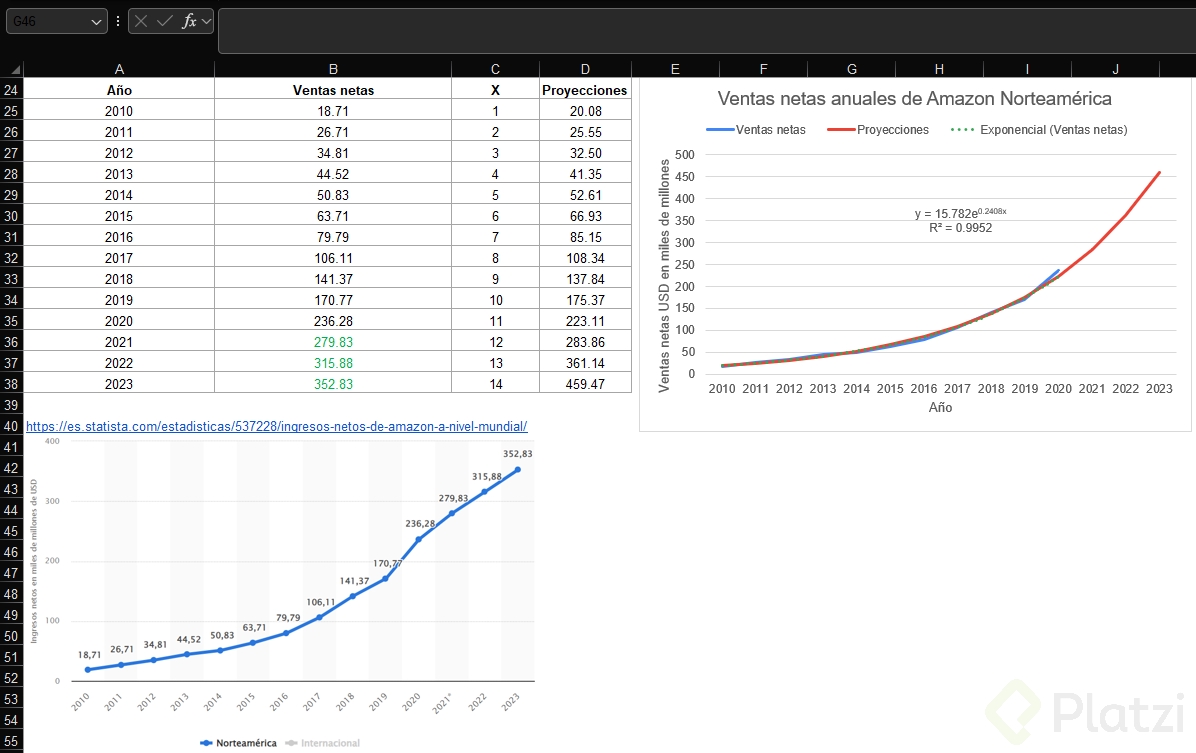1196x753 pixels.
Task: Click the Name Box showing G46
Action: 50,21
